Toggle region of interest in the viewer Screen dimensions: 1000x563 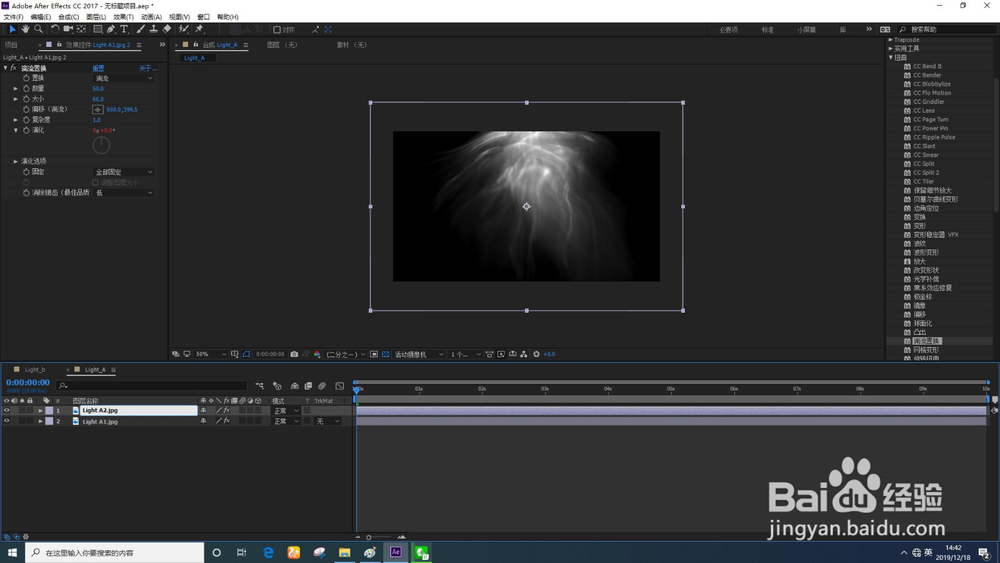pyautogui.click(x=374, y=354)
